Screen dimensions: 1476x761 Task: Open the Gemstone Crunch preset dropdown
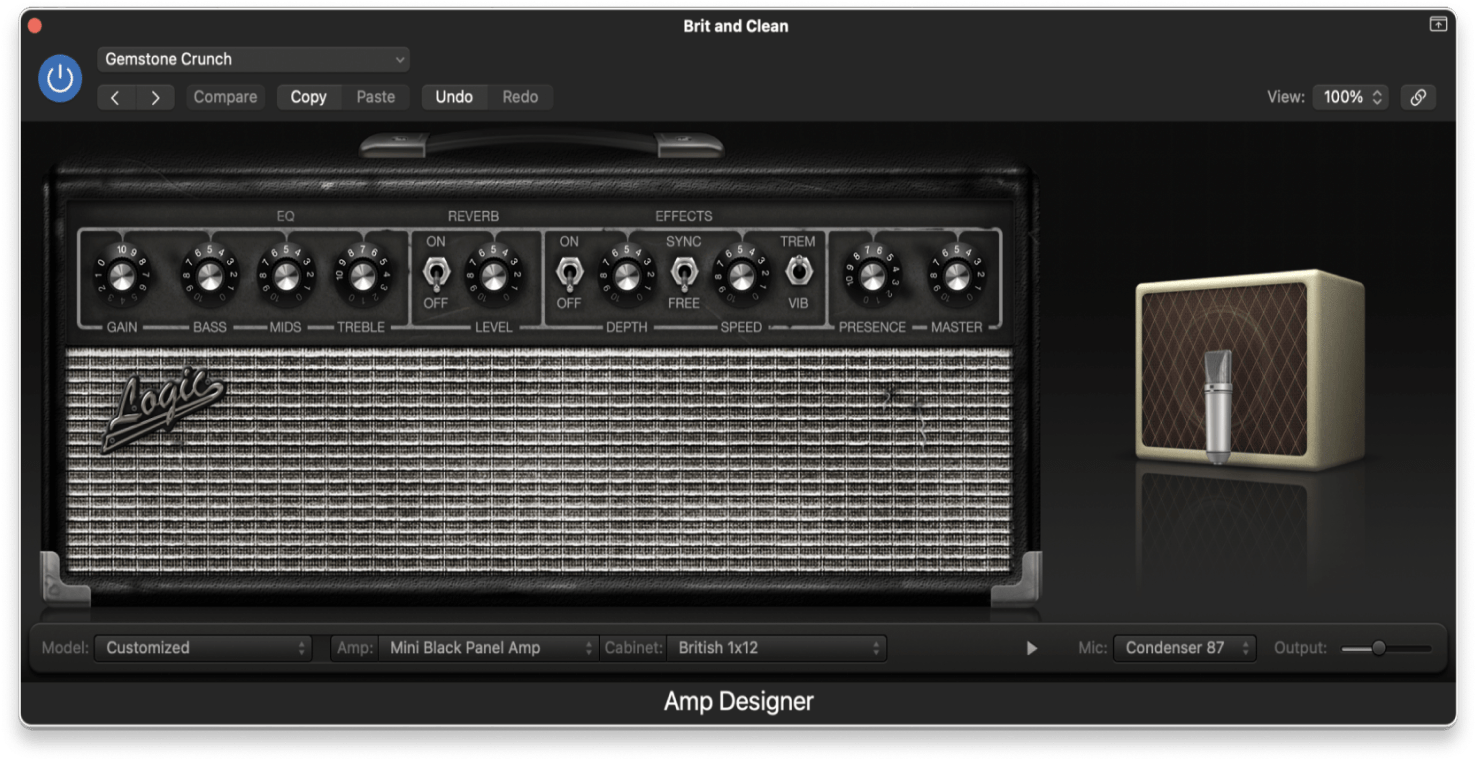coord(252,59)
